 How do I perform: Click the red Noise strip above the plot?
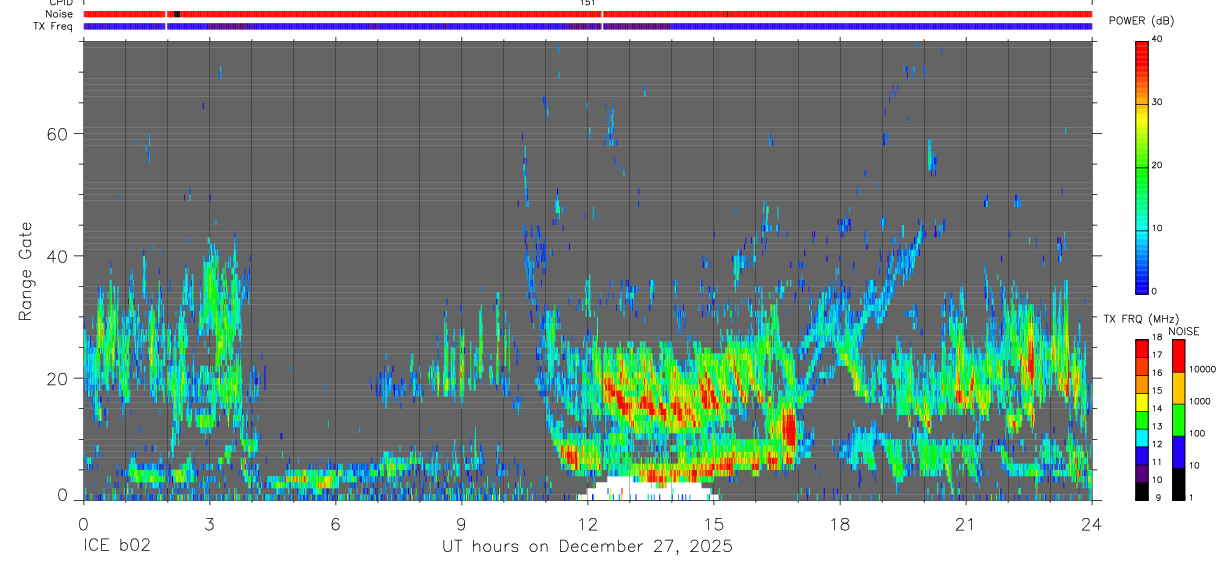pyautogui.click(x=587, y=14)
